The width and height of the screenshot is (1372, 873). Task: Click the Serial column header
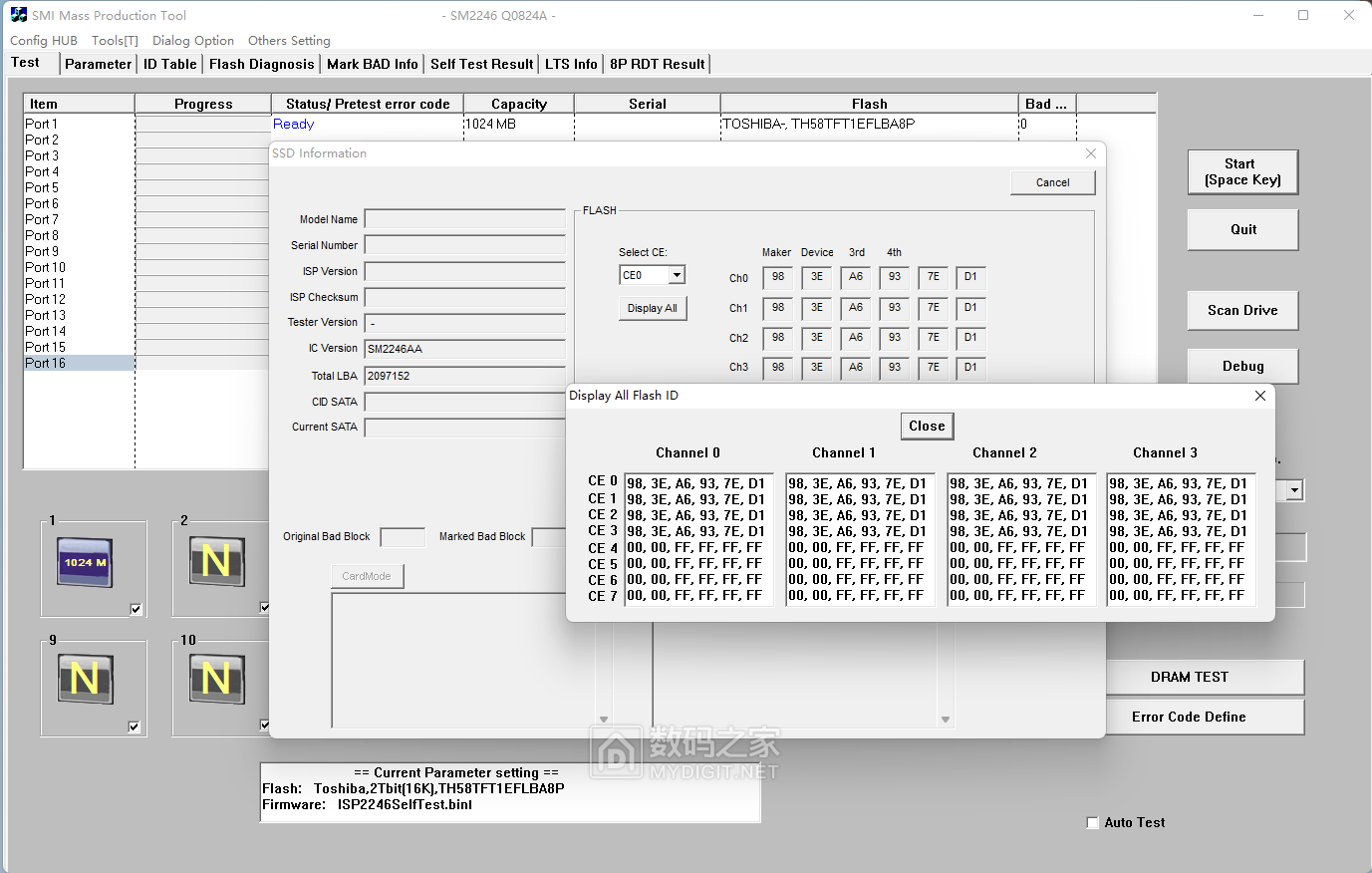coord(648,104)
